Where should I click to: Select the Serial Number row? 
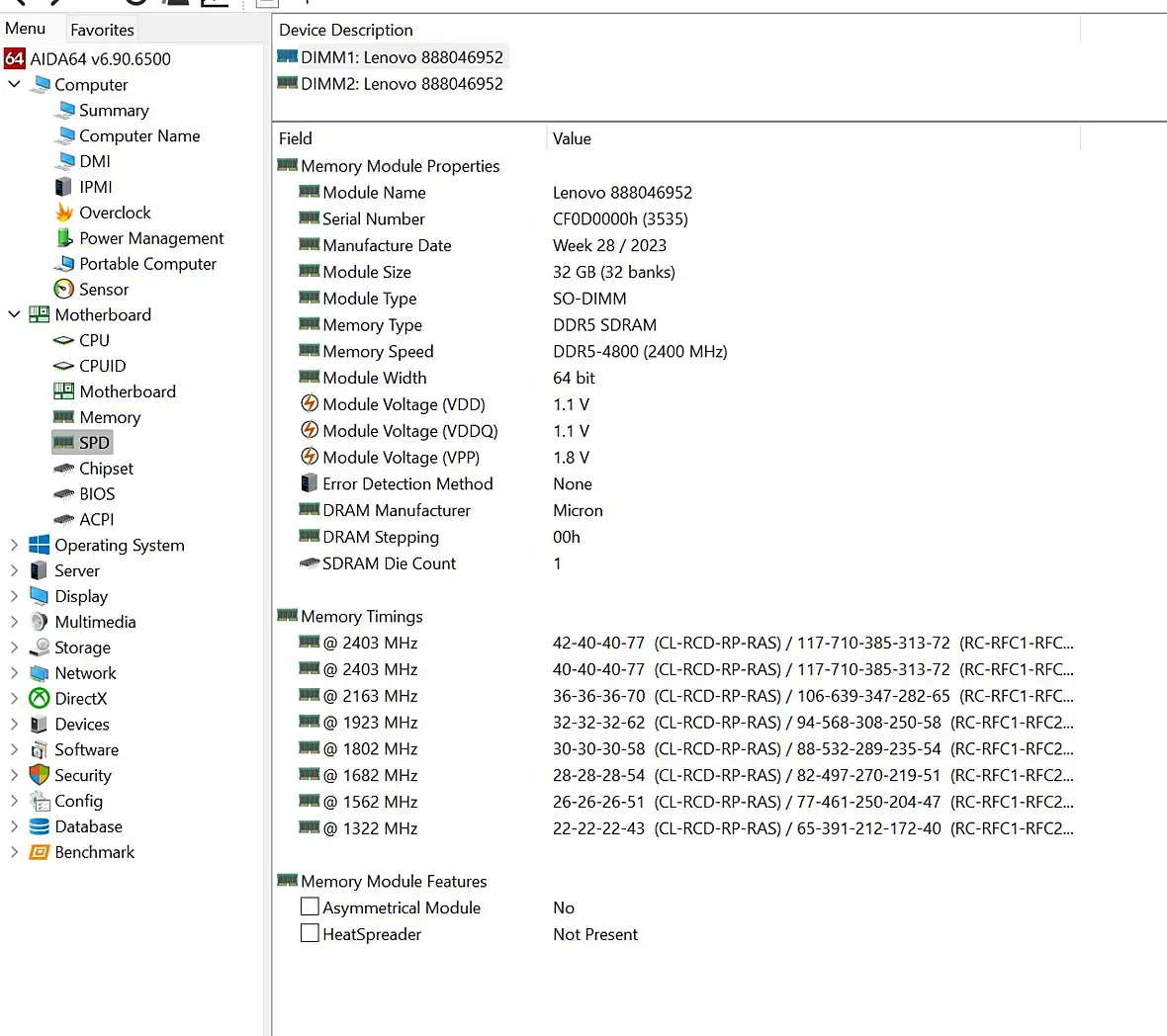pyautogui.click(x=677, y=218)
